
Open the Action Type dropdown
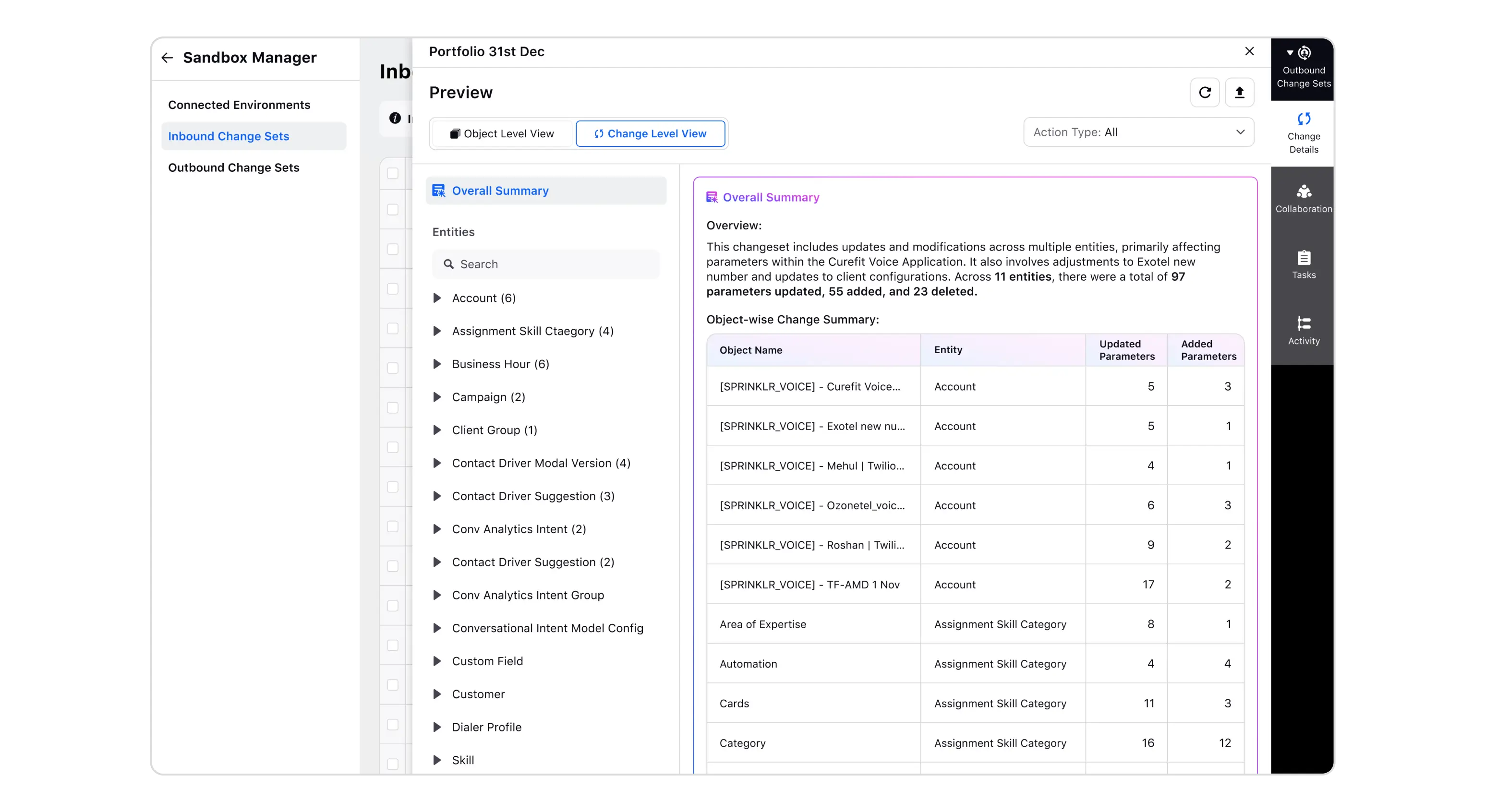coord(1138,132)
